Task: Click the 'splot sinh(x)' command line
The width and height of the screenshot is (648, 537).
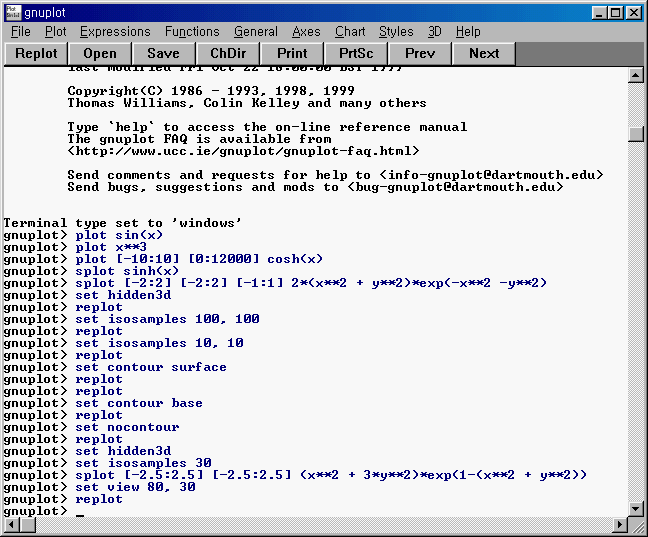Action: click(127, 271)
